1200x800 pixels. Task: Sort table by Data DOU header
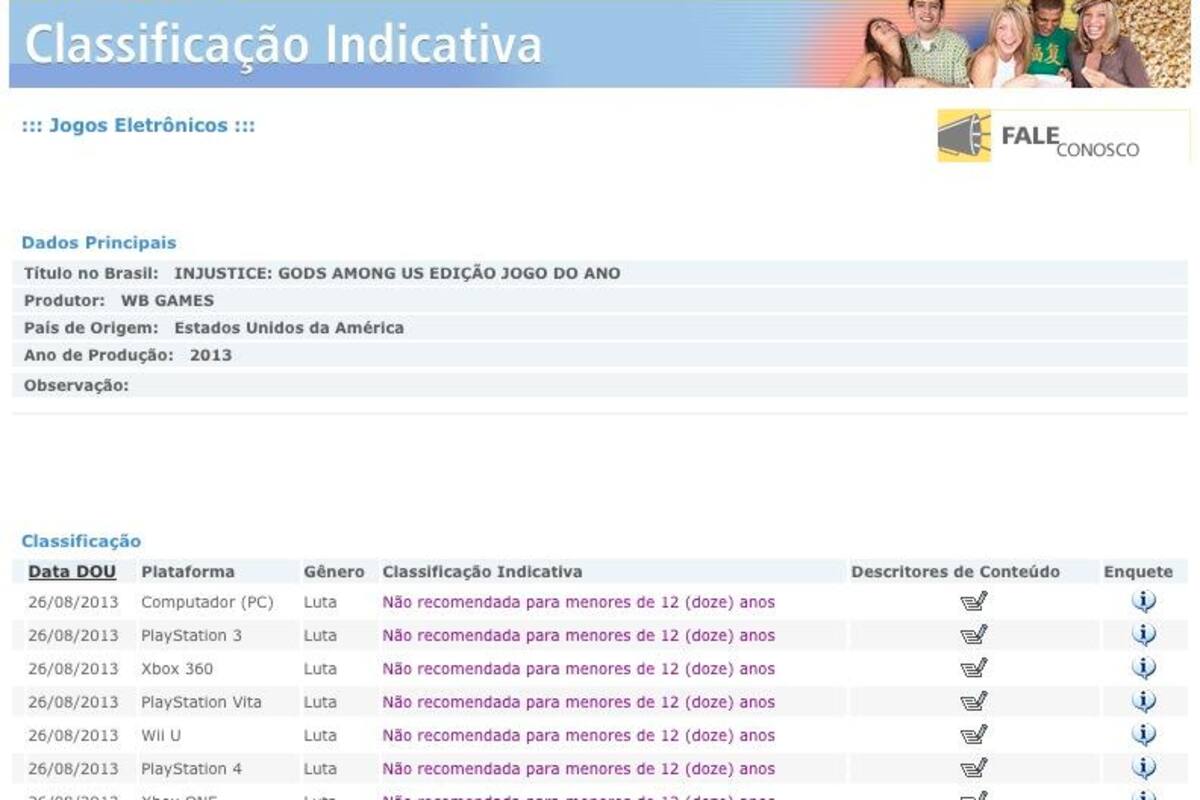pyautogui.click(x=72, y=572)
